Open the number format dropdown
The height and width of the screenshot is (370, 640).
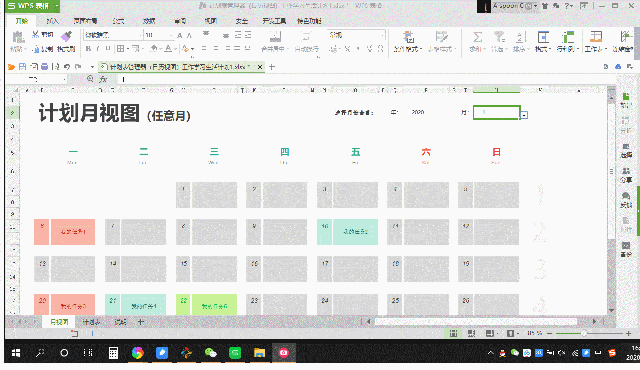(382, 35)
